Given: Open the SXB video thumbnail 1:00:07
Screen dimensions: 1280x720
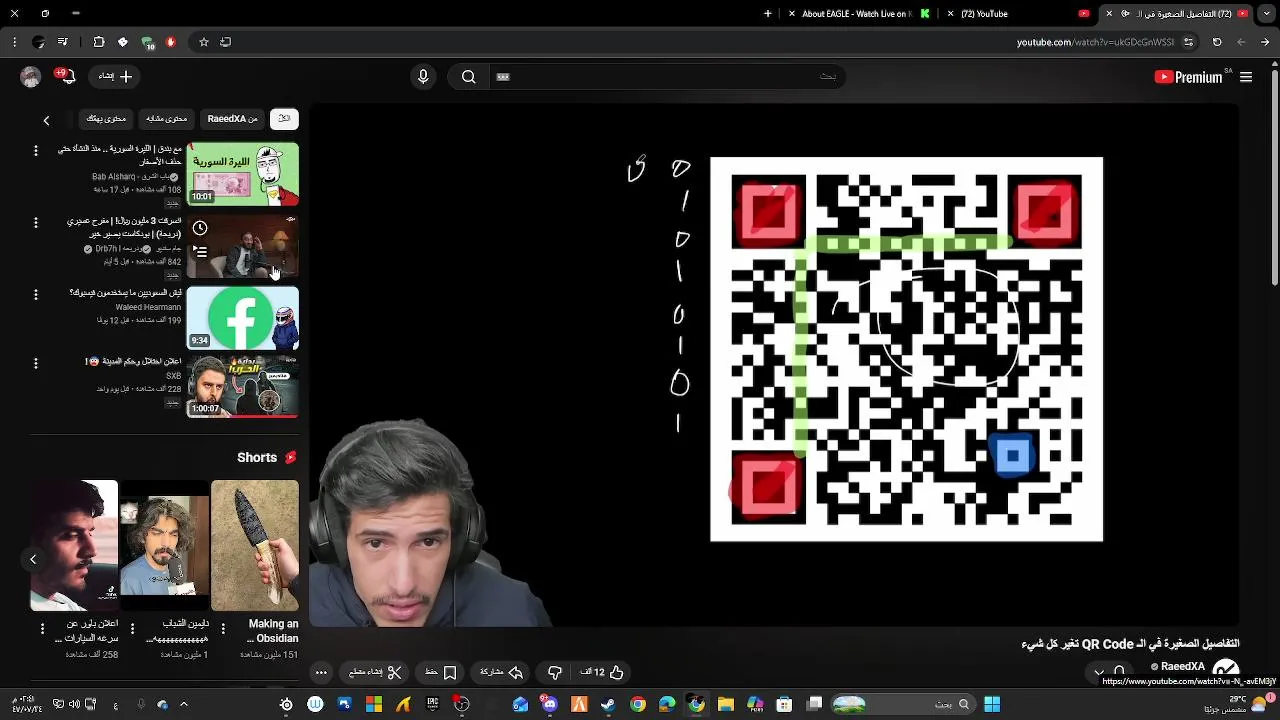Looking at the screenshot, I should coord(242,386).
